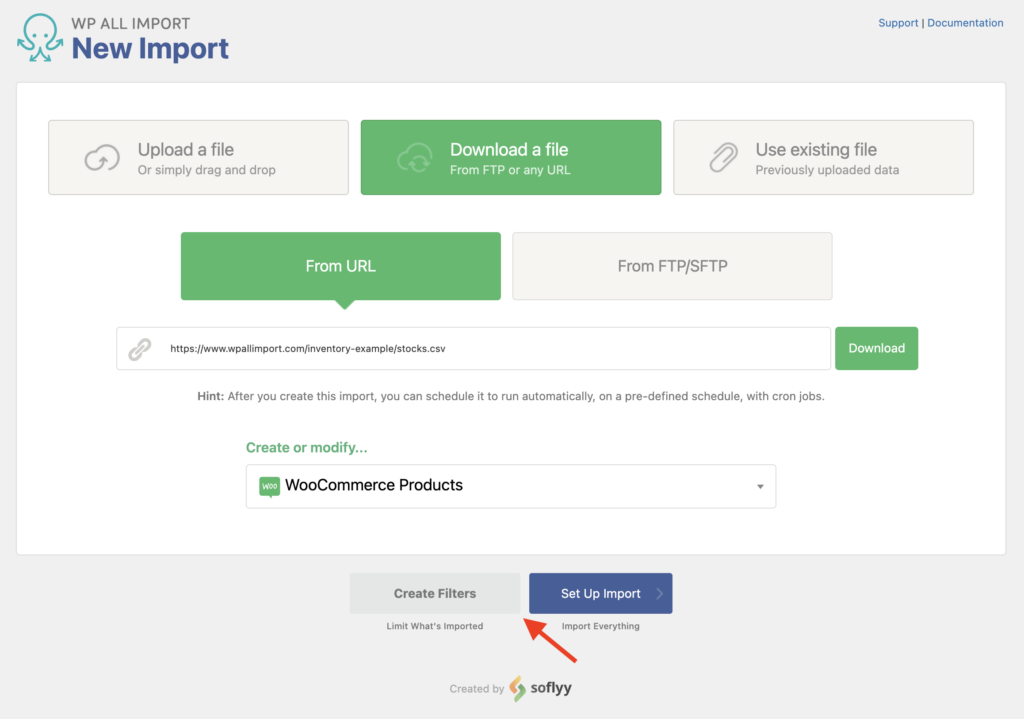
Task: Click the WP All Import octopus logo
Action: (40, 39)
